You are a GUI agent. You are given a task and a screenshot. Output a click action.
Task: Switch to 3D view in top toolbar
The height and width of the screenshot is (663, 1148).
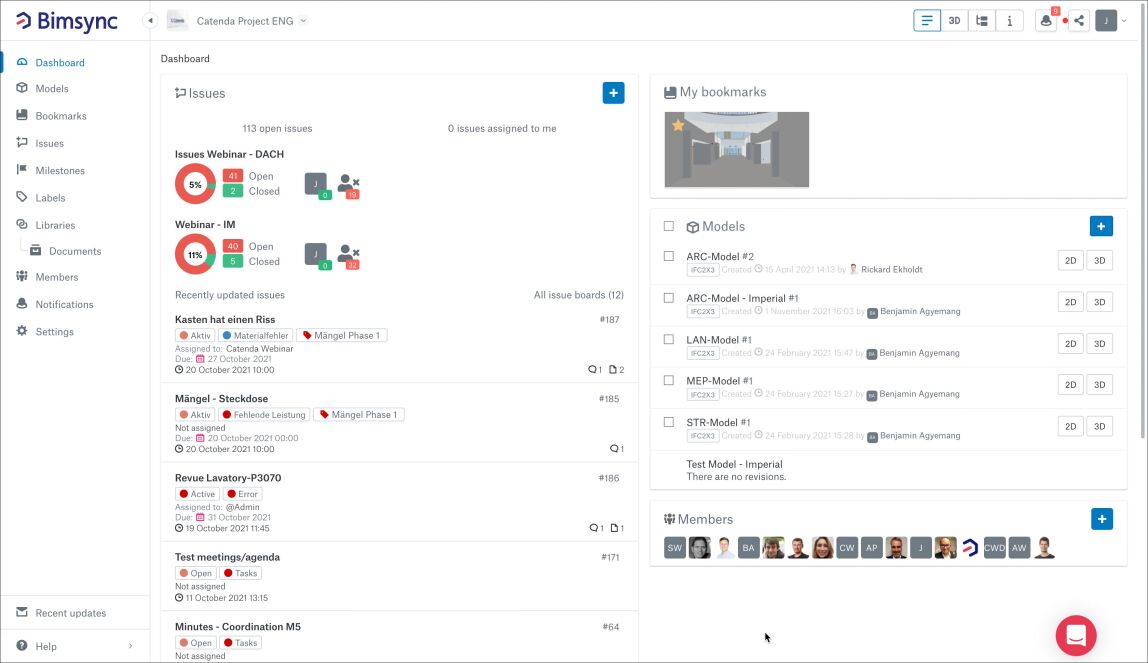click(954, 20)
